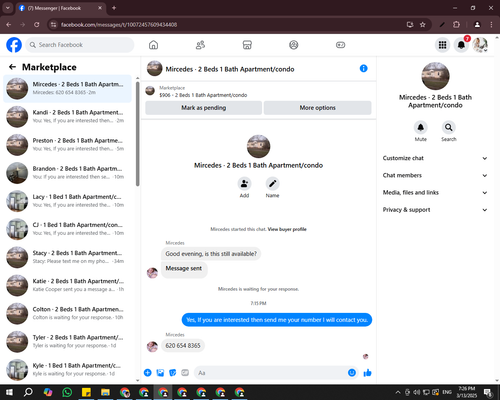Open conversation information icon
Screen dimensions: 500x400
pos(363,68)
